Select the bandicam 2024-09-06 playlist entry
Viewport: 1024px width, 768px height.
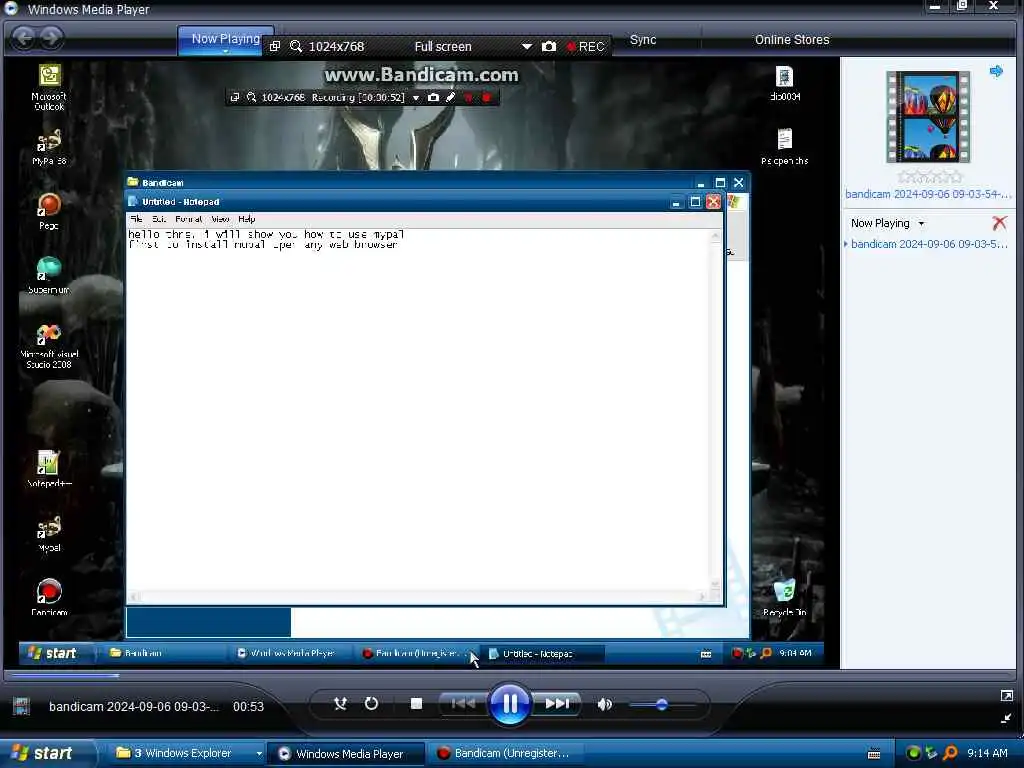(928, 244)
